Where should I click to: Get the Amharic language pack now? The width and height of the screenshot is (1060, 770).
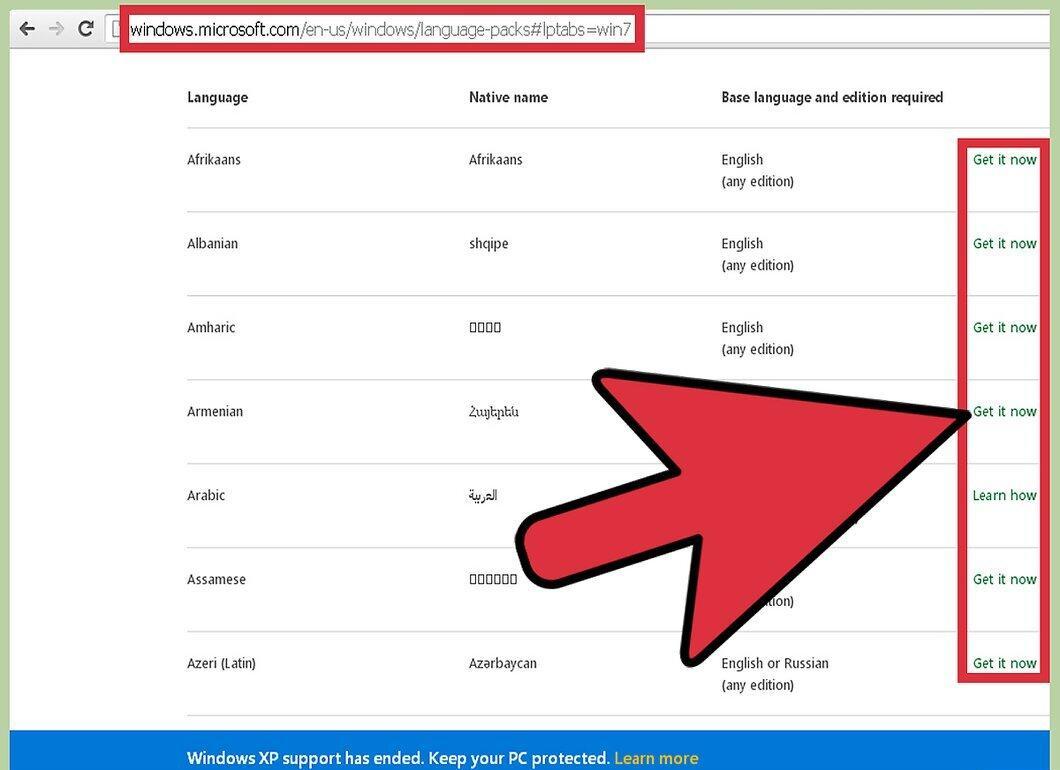pos(1005,328)
